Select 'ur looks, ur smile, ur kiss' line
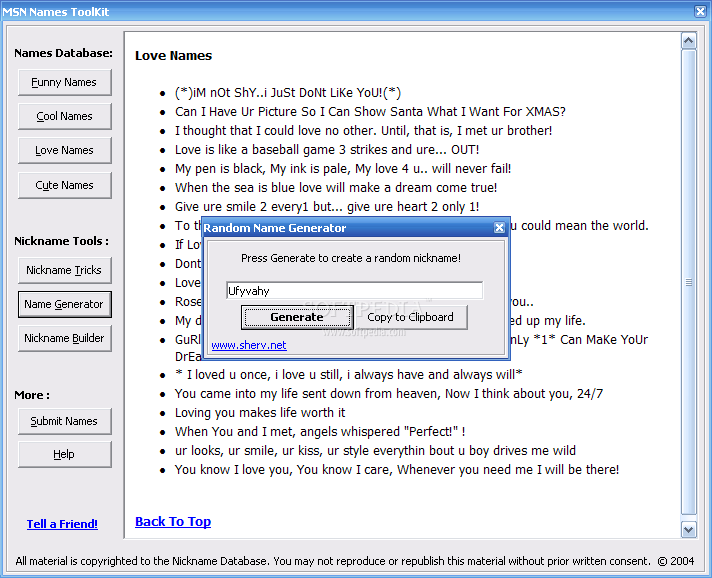Image resolution: width=712 pixels, height=578 pixels. [375, 451]
